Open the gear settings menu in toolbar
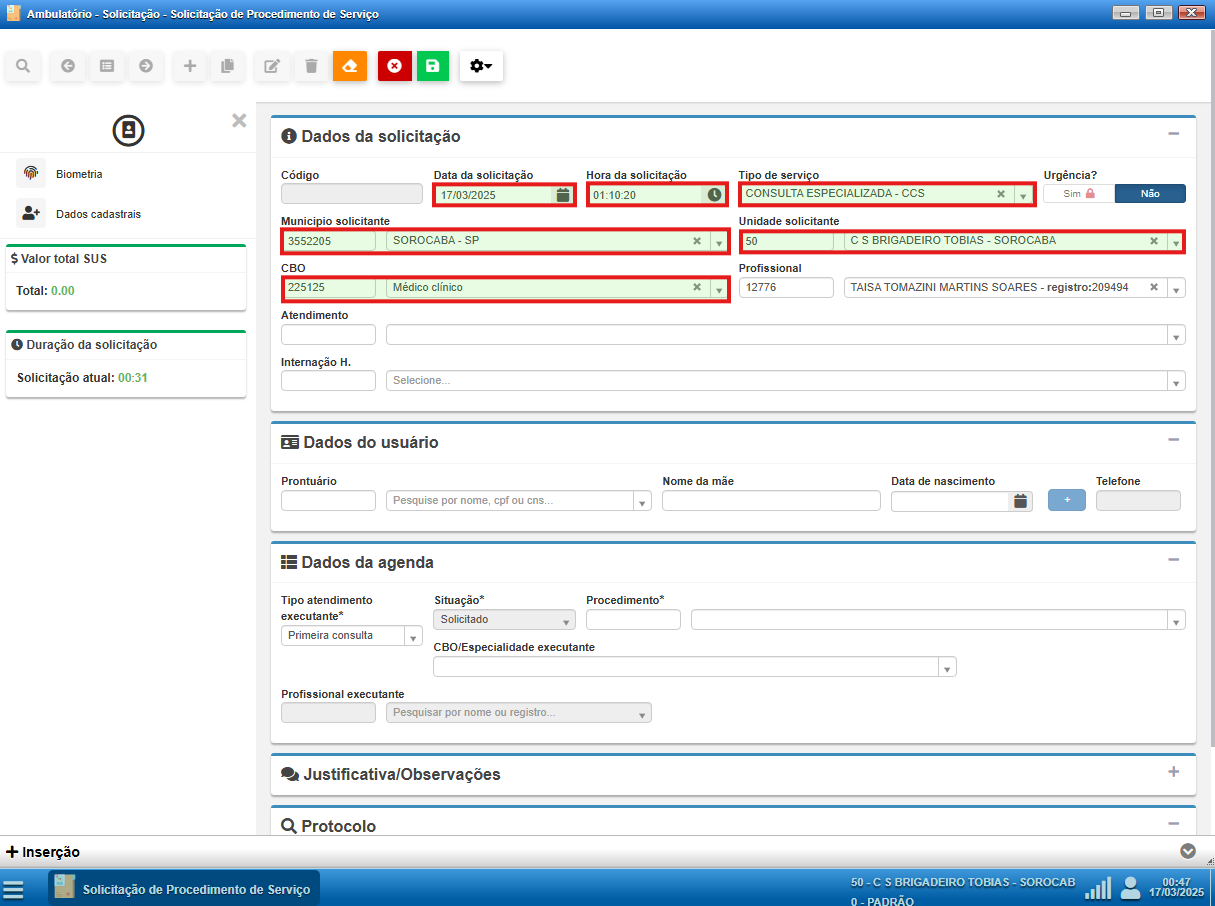 point(481,66)
